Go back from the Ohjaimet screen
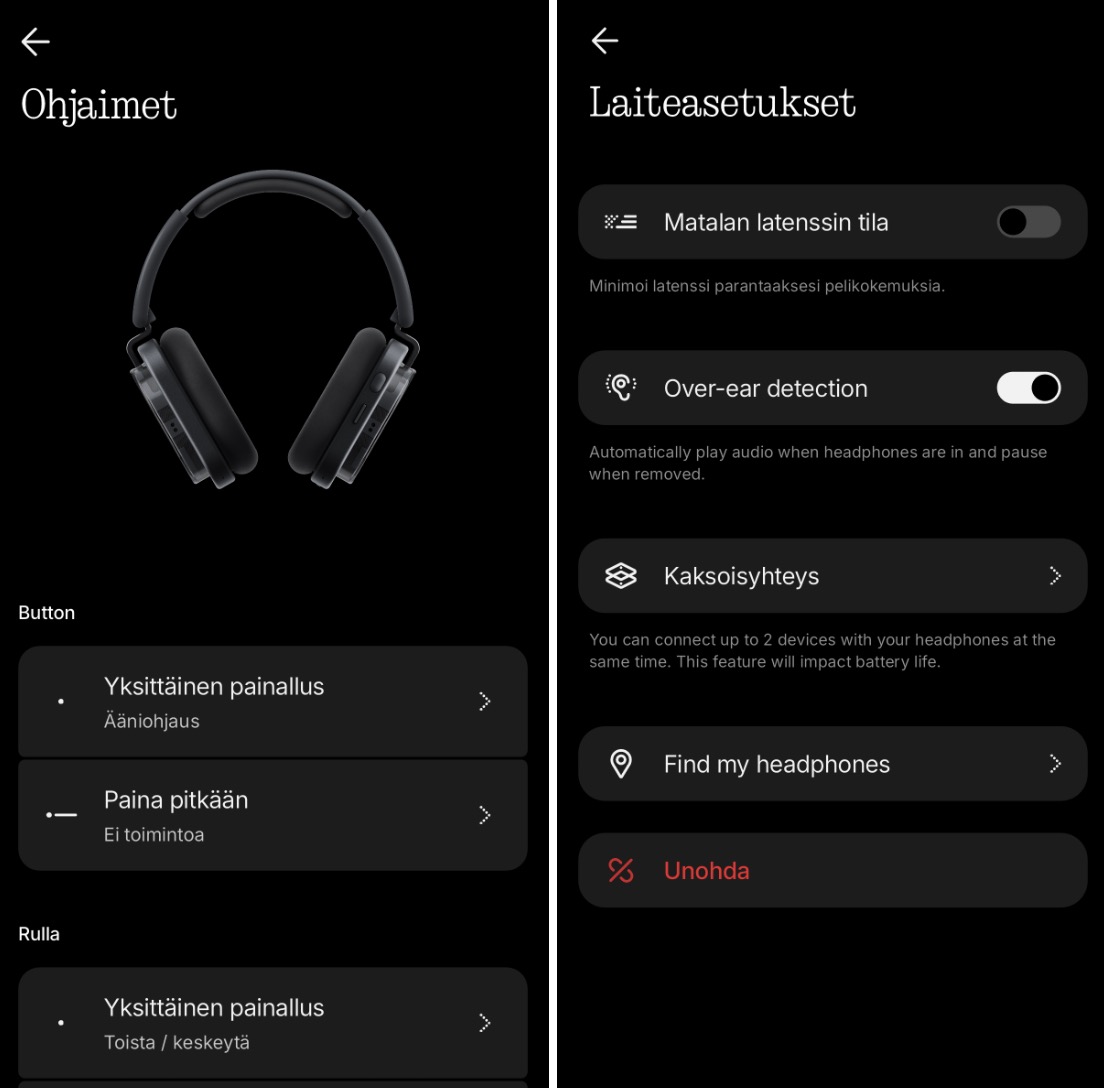This screenshot has width=1104, height=1088. click(35, 42)
